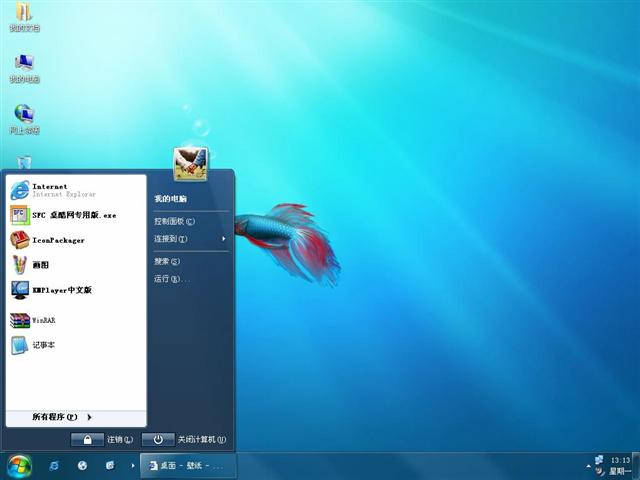Launch WinRAR from the Start menu
This screenshot has width=640, height=480.
pyautogui.click(x=76, y=320)
